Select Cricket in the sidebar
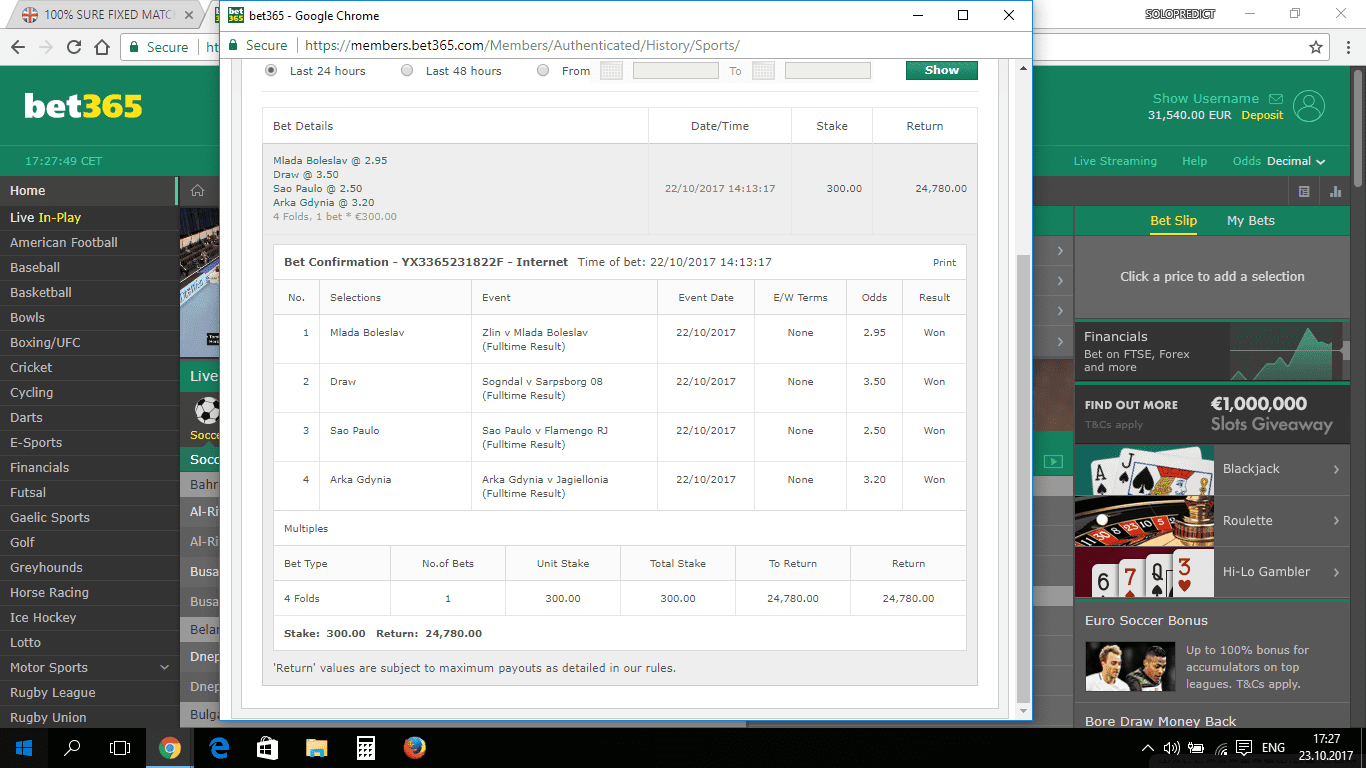The height and width of the screenshot is (768, 1366). (x=88, y=367)
